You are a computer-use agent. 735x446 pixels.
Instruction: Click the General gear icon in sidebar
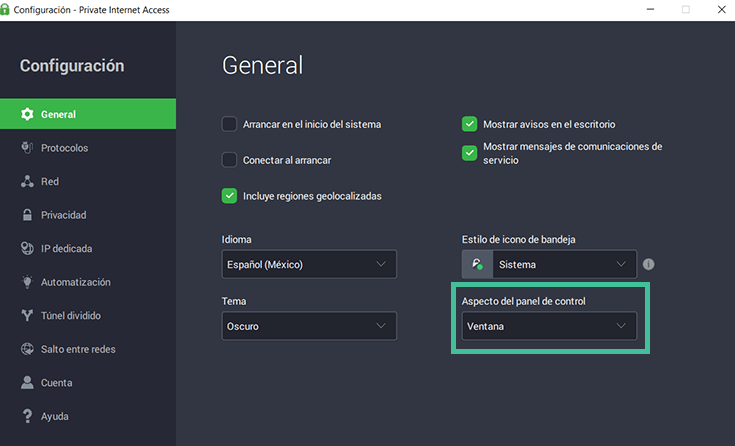pyautogui.click(x=27, y=114)
